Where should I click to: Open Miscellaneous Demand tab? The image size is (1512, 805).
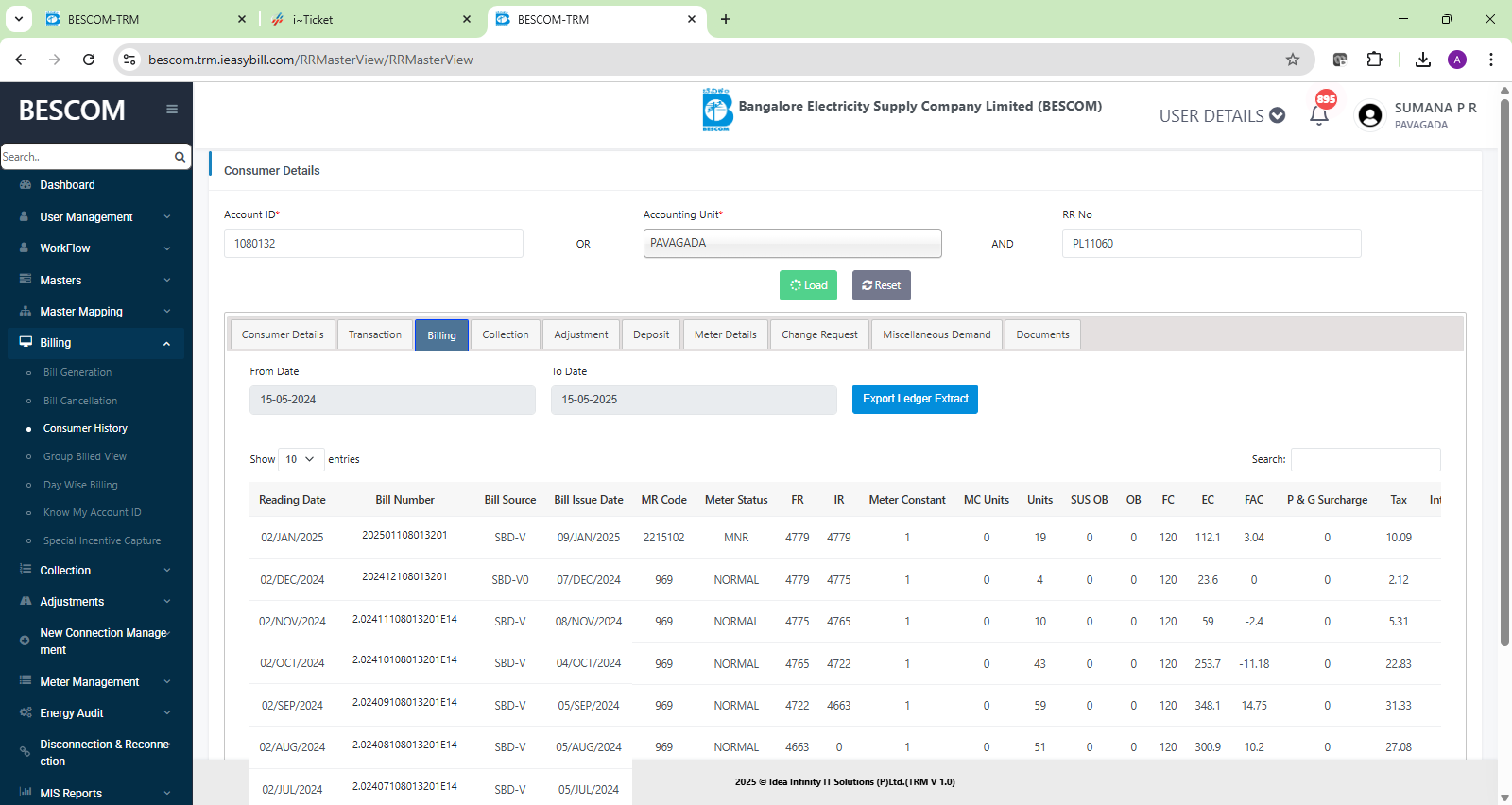(x=936, y=334)
